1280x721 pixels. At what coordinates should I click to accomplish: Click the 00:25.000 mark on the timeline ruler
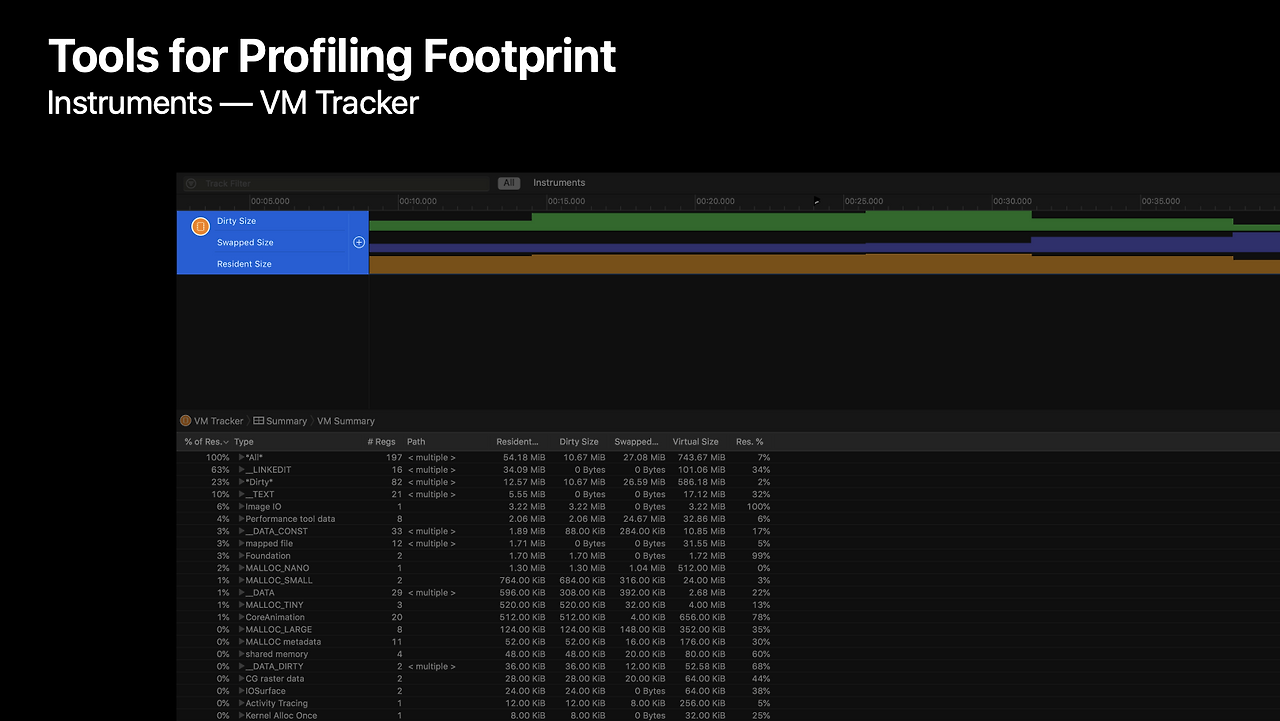click(864, 201)
